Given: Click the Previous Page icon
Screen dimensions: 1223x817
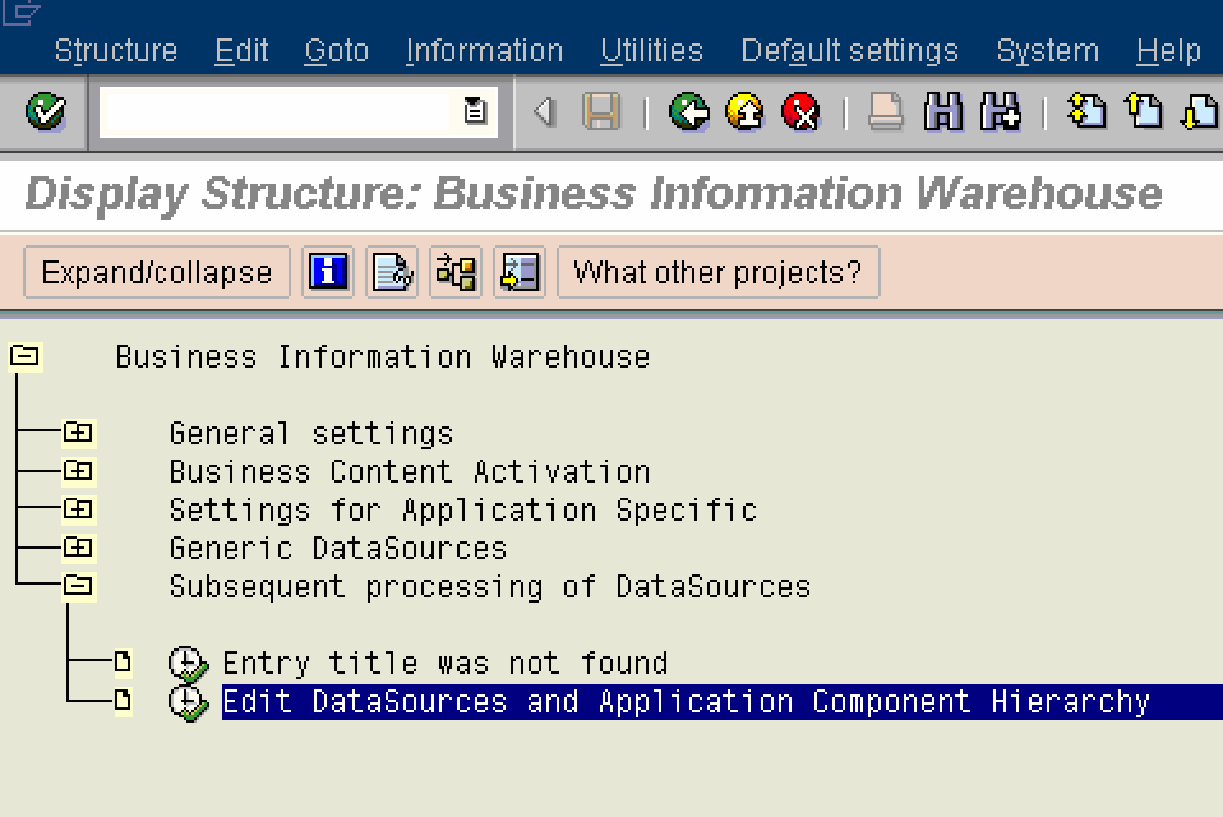Looking at the screenshot, I should pos(1144,111).
